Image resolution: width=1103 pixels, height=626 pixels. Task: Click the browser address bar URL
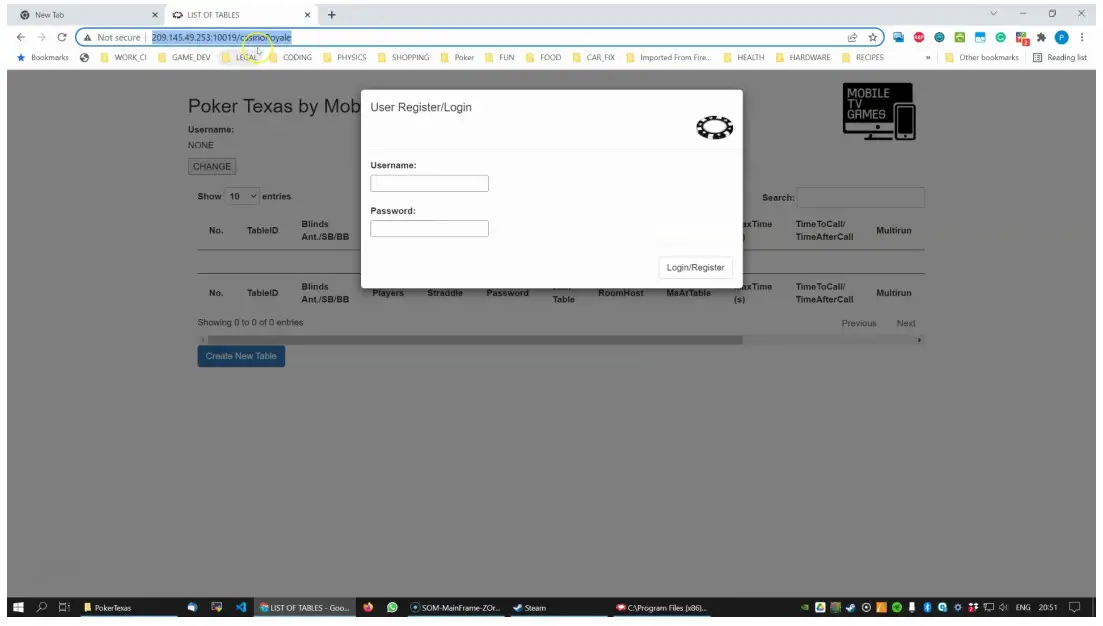tap(221, 37)
